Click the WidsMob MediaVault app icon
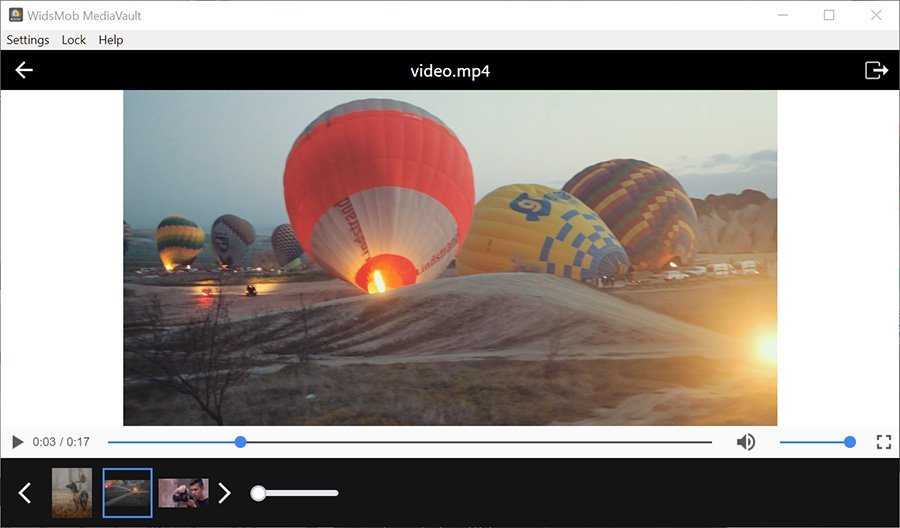 coord(16,15)
